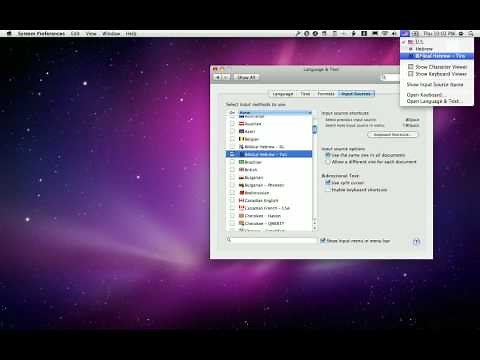
Task: Click the menu bar clock
Action: click(439, 34)
